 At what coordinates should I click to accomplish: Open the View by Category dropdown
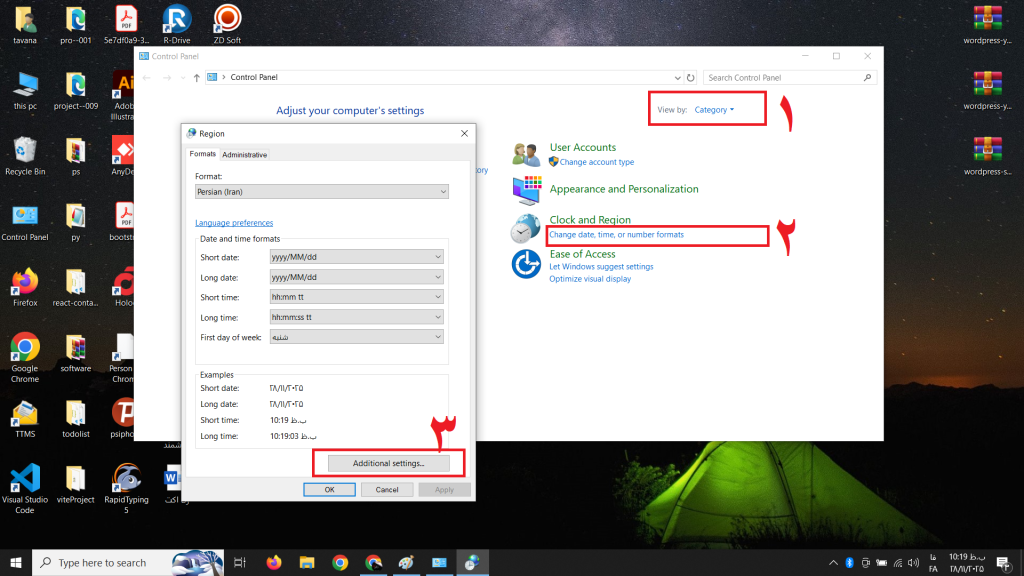point(714,110)
